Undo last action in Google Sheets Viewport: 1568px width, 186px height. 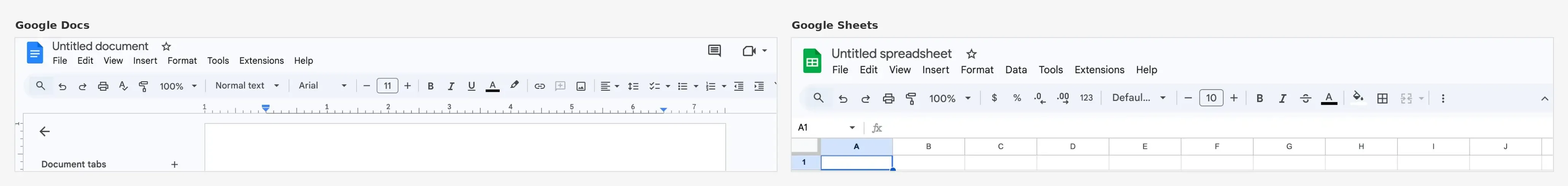[843, 98]
